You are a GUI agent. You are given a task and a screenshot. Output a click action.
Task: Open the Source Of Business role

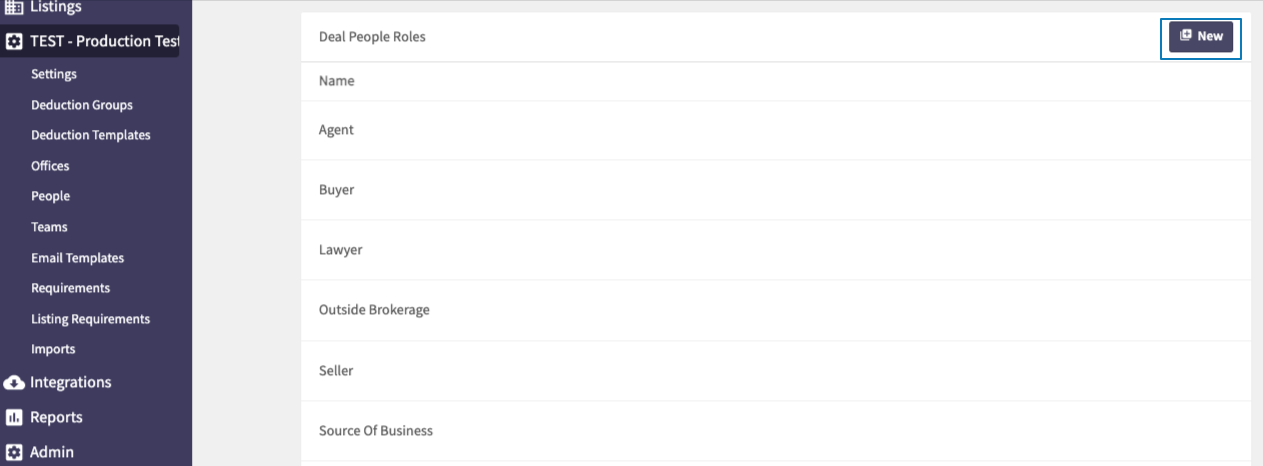tap(776, 431)
